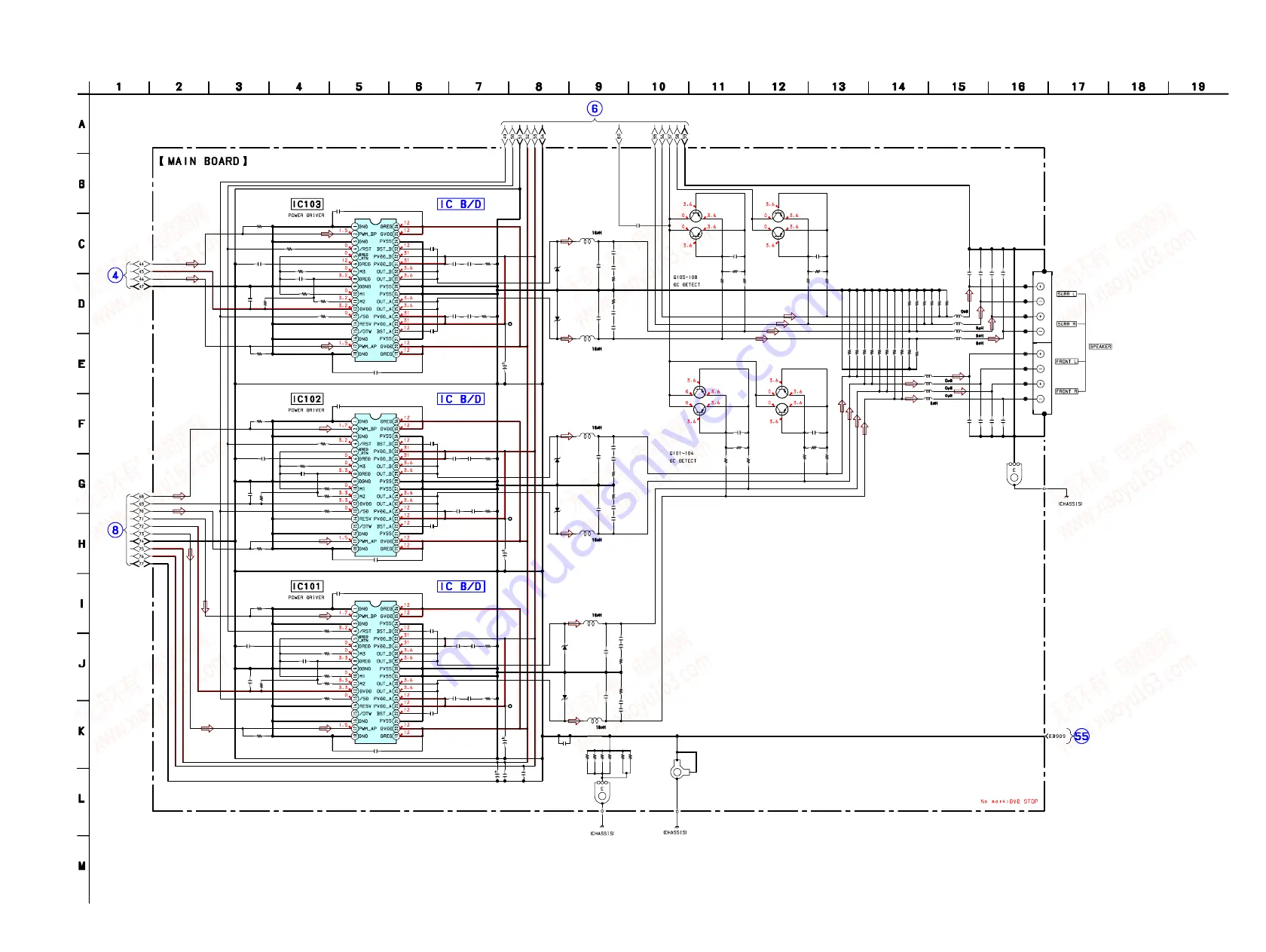Click the circled 4 connector reference
The image size is (1266, 952).
pyautogui.click(x=115, y=275)
